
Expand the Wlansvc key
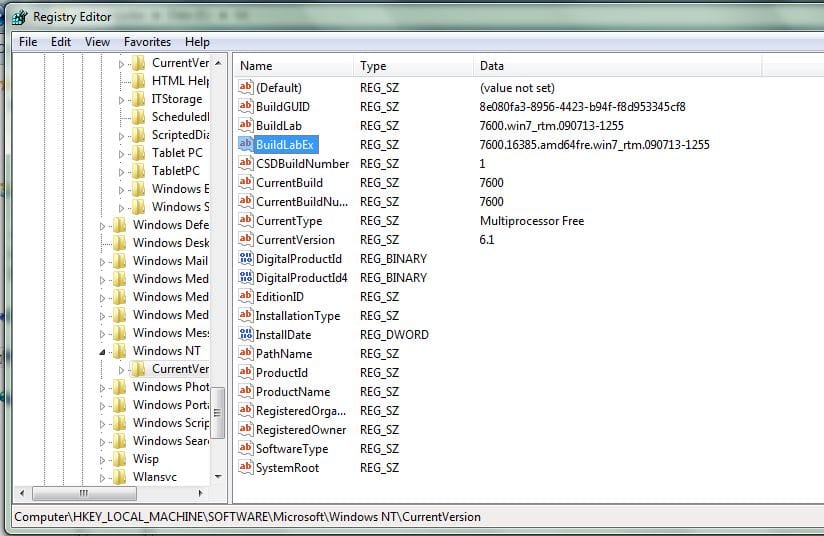(102, 478)
